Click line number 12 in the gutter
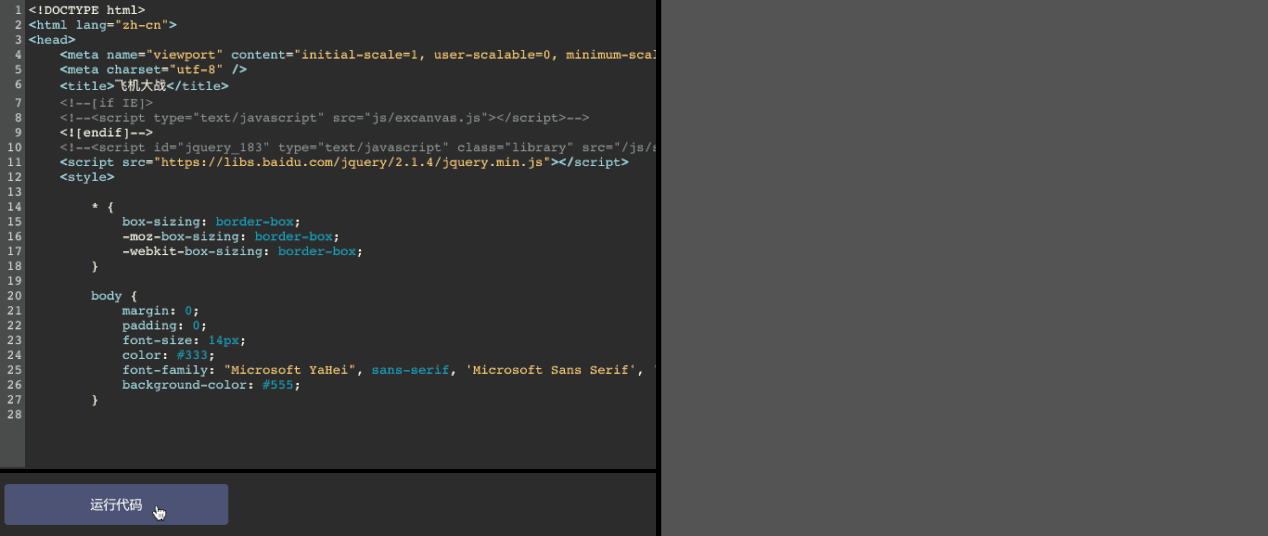This screenshot has height=536, width=1268. 14,176
